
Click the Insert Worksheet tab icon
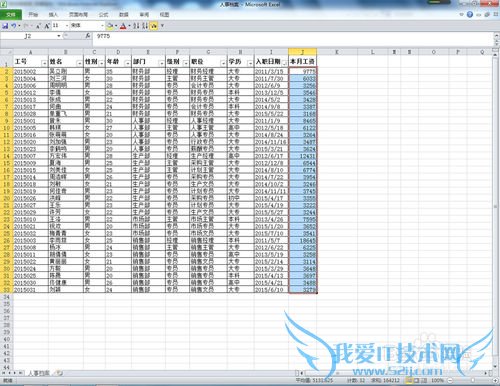click(59, 373)
